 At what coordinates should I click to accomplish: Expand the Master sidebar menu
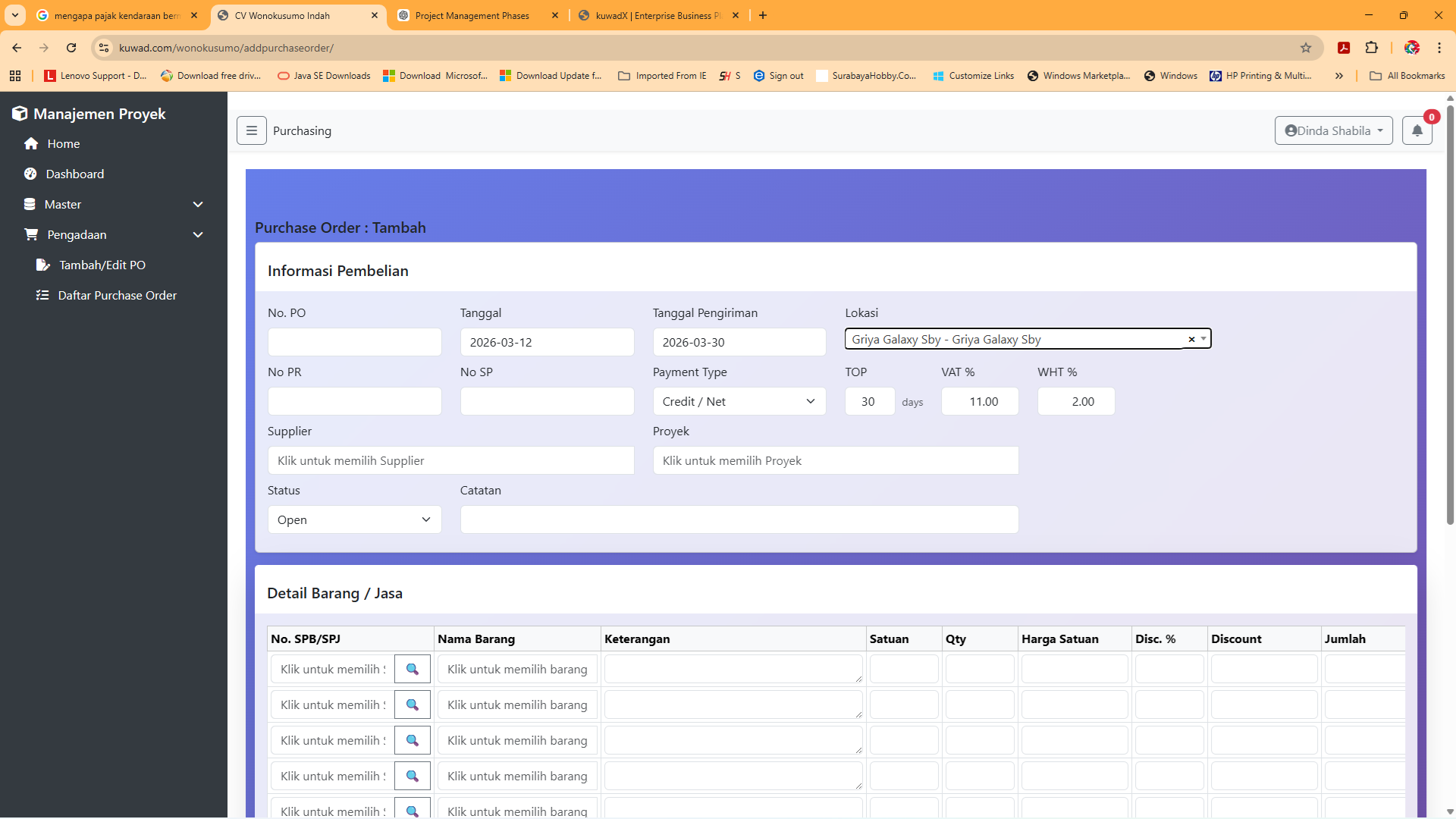coord(114,204)
